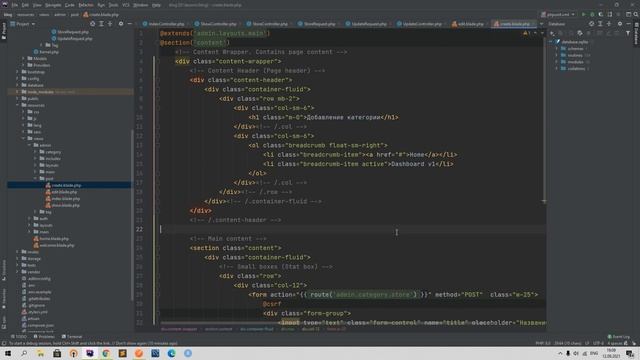Click the Windows Start button
Viewport: 640px width, 360px height.
tap(8, 353)
